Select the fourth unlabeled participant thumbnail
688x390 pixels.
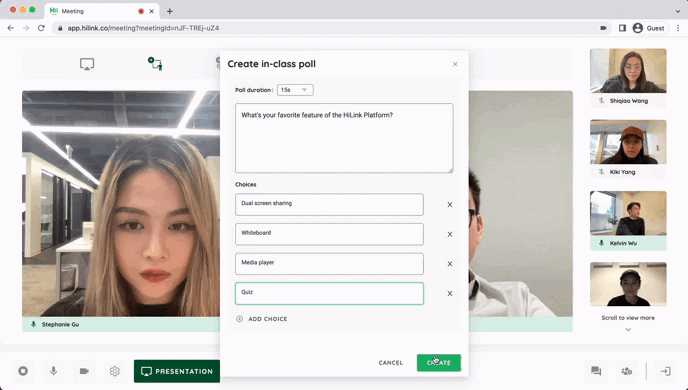coord(628,284)
